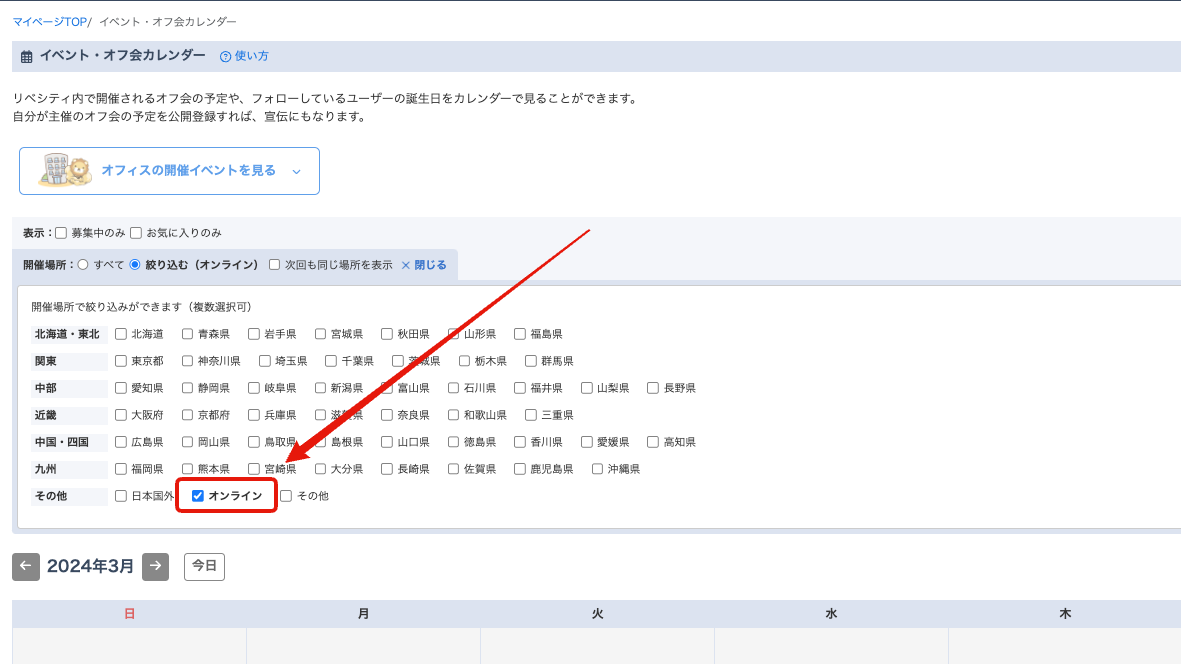Select the すべて radio button
Viewport: 1181px width, 664px height.
pos(83,265)
